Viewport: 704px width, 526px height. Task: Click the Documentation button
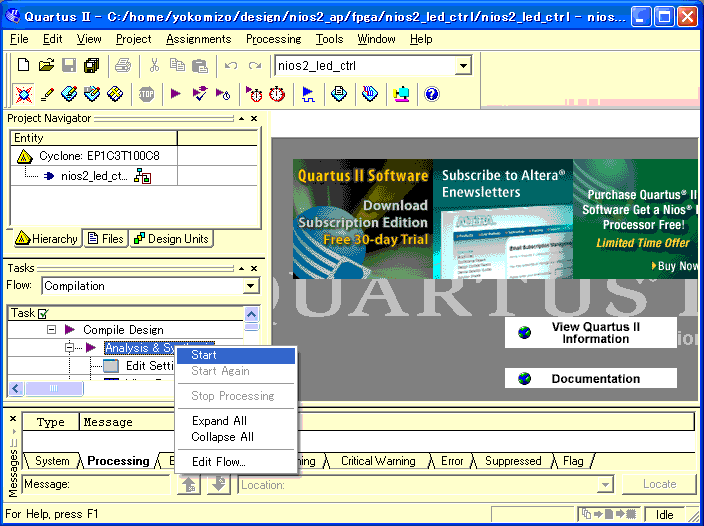pyautogui.click(x=590, y=378)
